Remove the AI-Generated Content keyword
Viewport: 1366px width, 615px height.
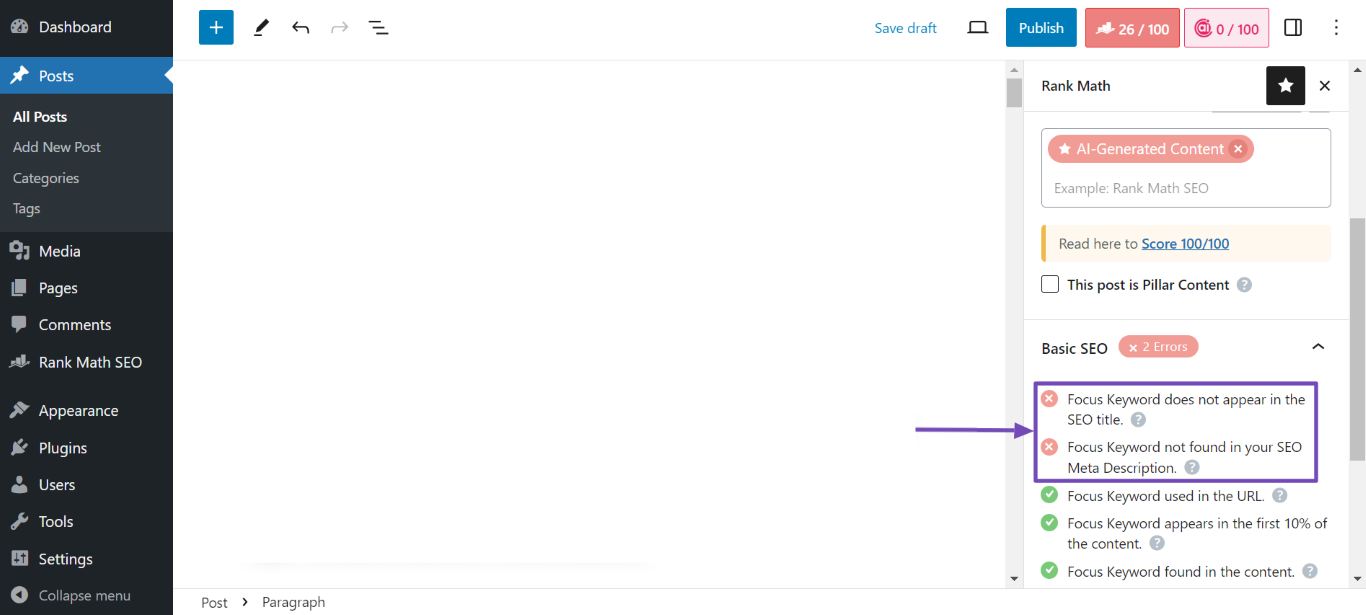(x=1238, y=149)
